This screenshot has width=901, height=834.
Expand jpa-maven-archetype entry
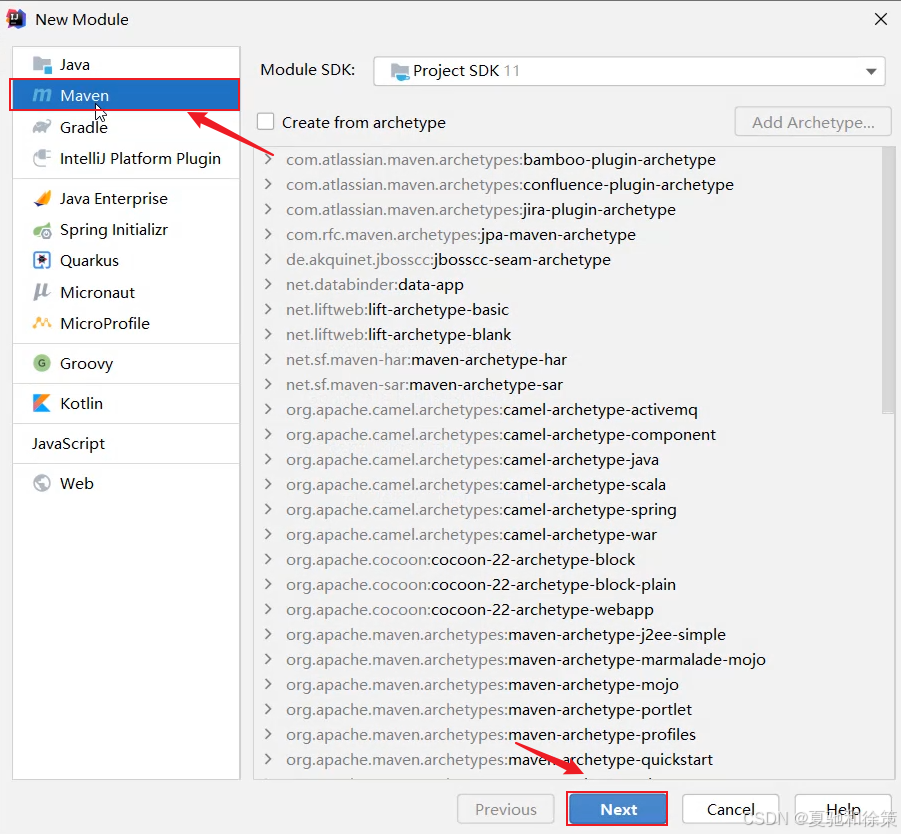(x=268, y=234)
